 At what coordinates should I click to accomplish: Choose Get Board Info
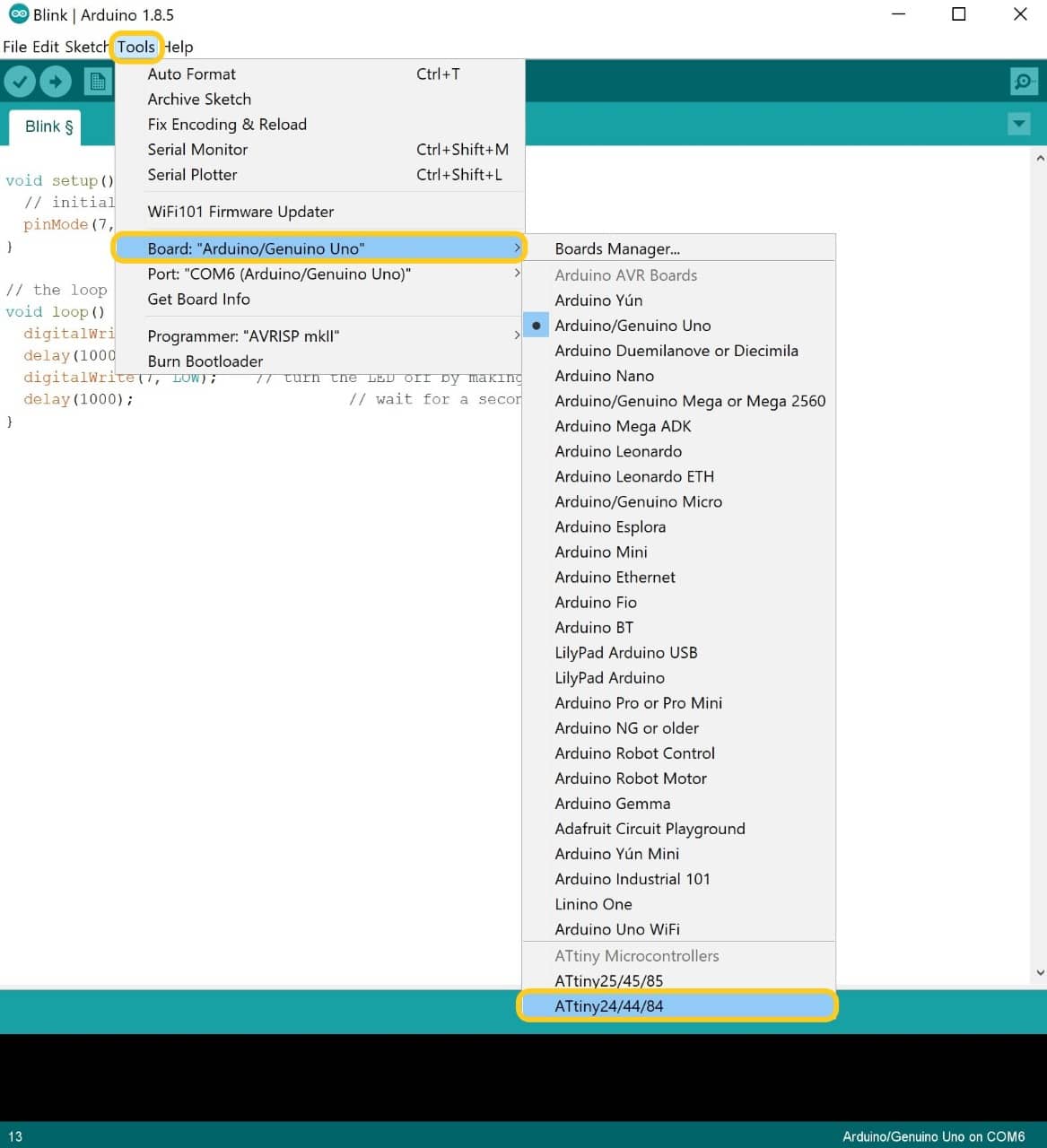pyautogui.click(x=320, y=299)
